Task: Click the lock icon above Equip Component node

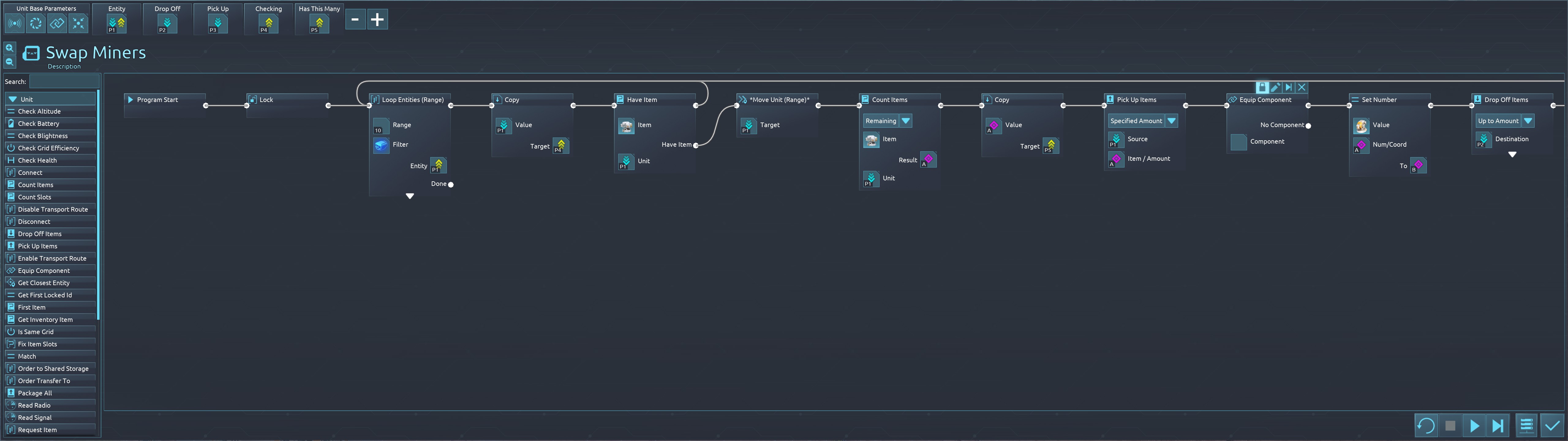Action: (1262, 88)
